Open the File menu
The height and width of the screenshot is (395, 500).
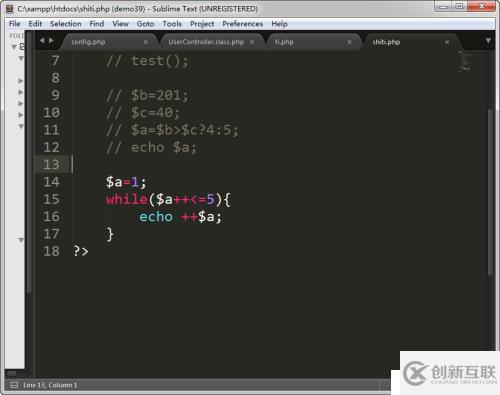click(14, 24)
